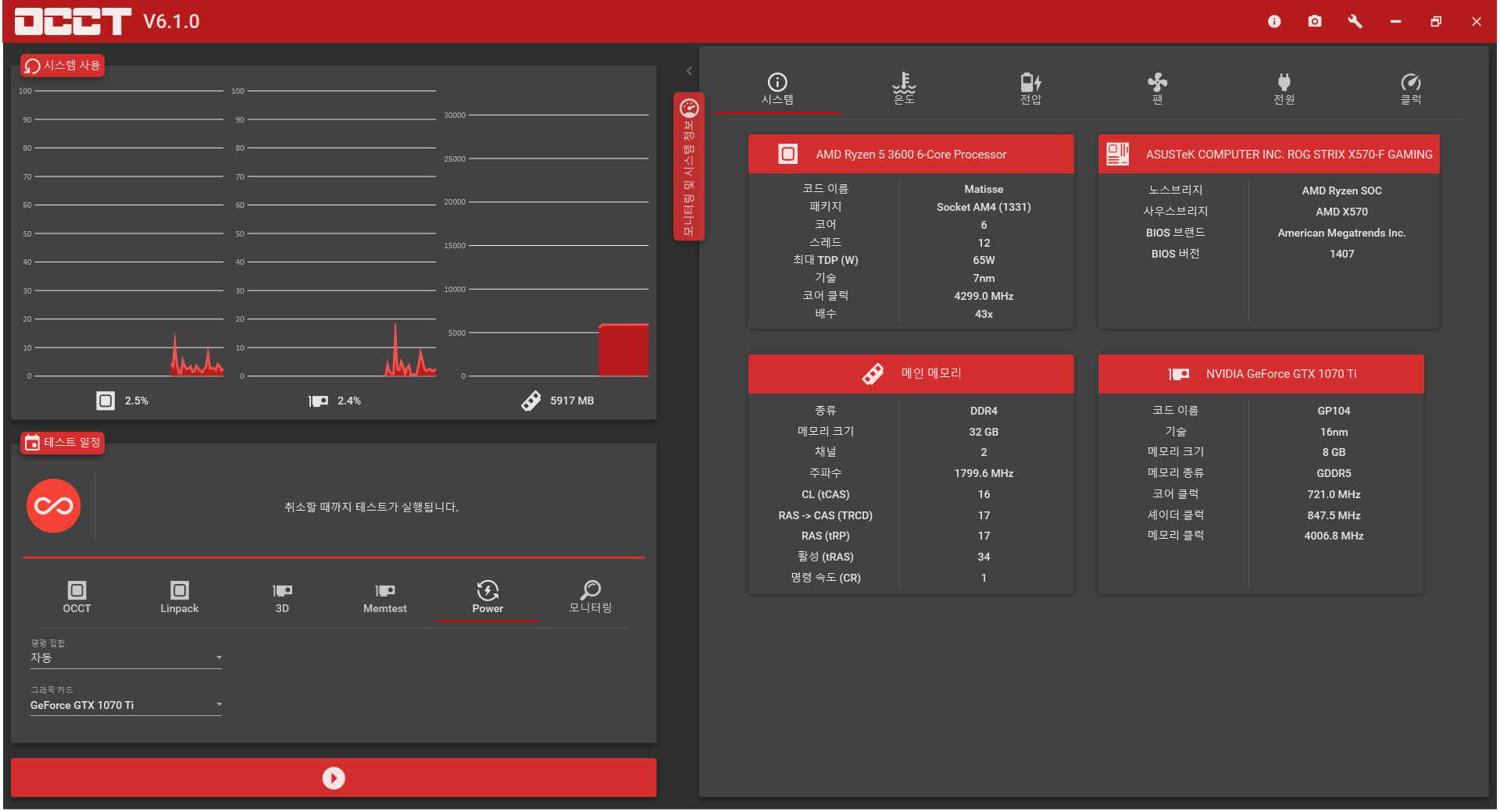
Task: Open settings with the wrench icon
Action: [x=1355, y=21]
